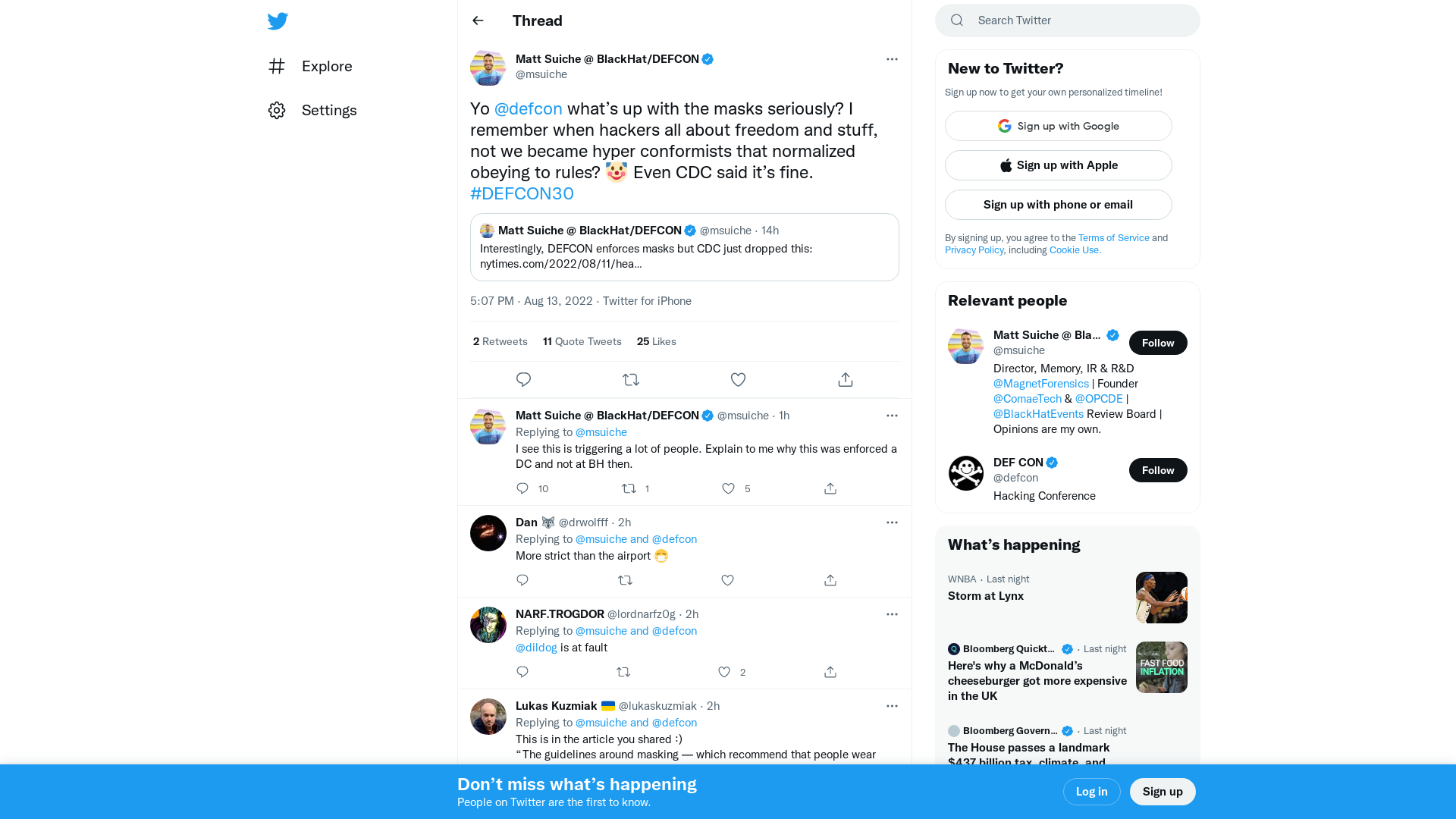The image size is (1456, 819).
Task: Reply to NARF.TROGDOR's comment via reply icon
Action: (522, 672)
